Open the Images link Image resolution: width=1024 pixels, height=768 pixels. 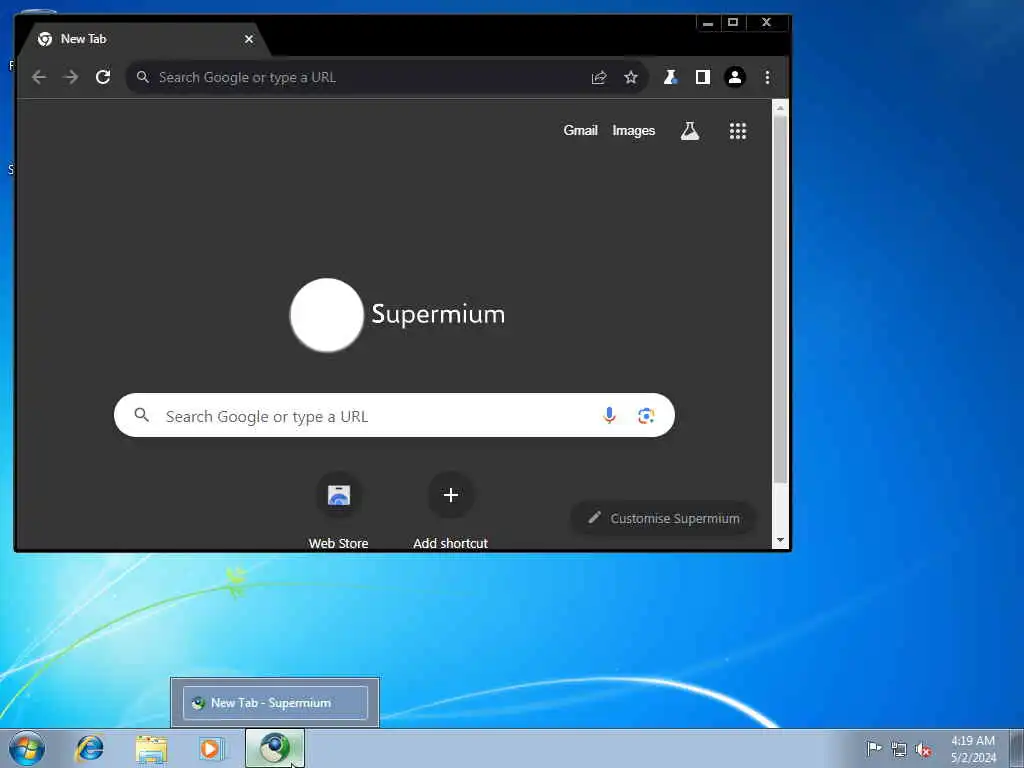click(633, 131)
